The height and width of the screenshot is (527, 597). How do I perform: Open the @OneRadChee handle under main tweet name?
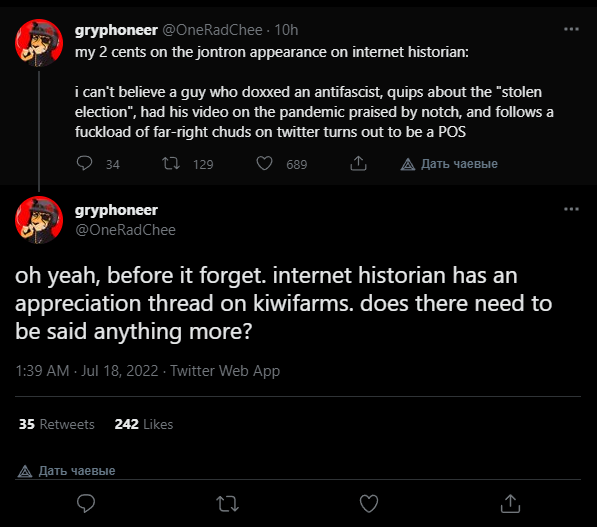point(125,230)
